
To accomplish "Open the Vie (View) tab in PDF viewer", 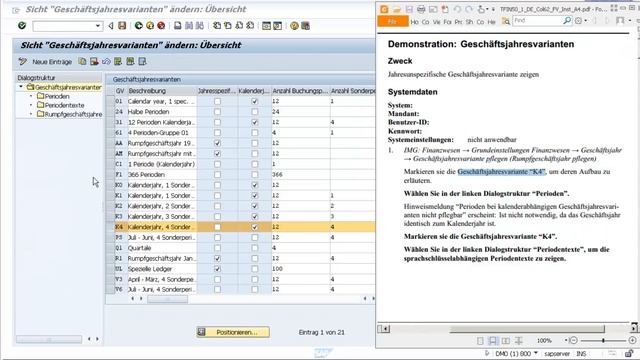I will (436, 22).
